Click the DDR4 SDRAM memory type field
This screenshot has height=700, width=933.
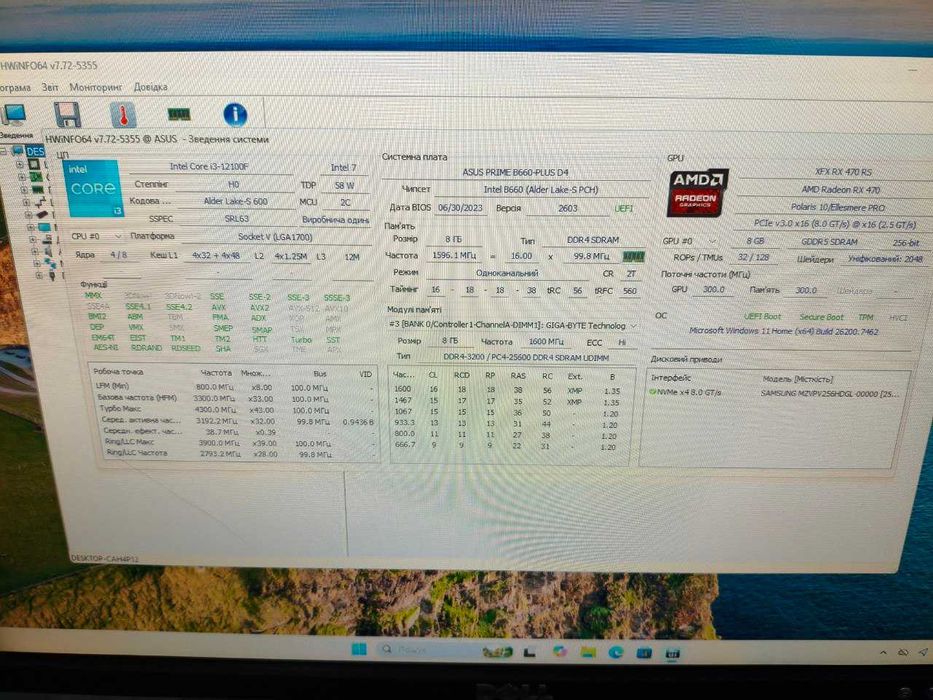[593, 240]
